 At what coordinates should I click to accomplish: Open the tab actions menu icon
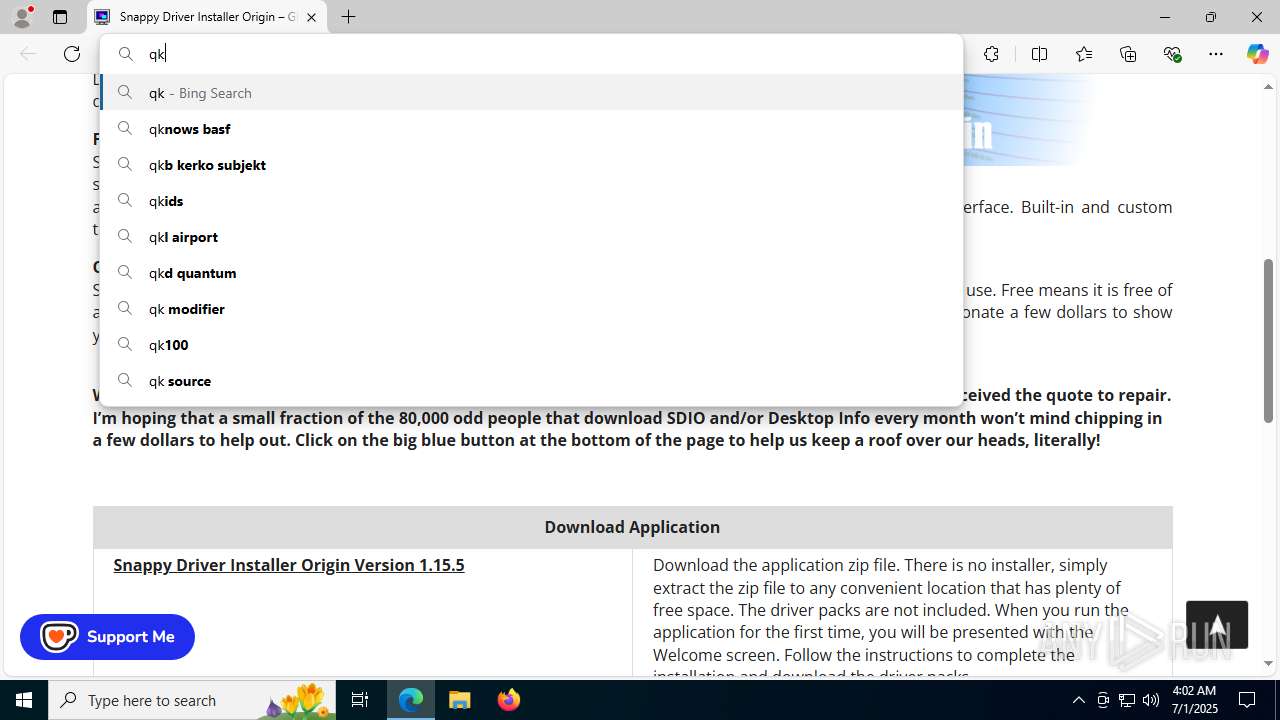[60, 17]
